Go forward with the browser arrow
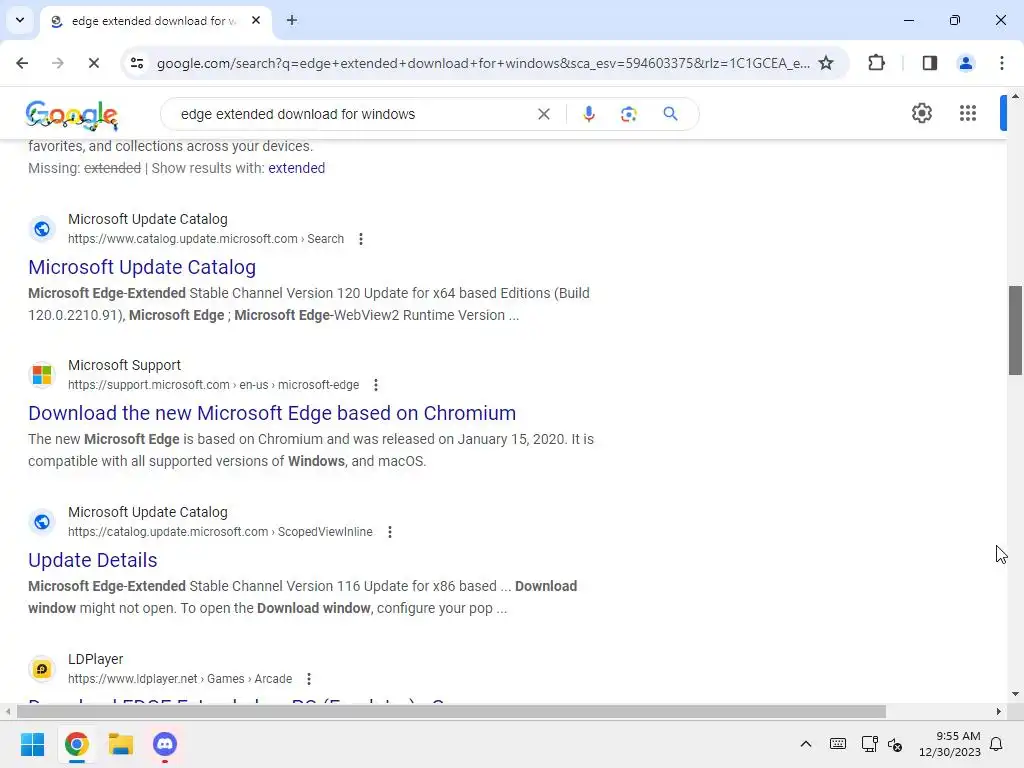Screen dimensions: 1024x768 [58, 63]
